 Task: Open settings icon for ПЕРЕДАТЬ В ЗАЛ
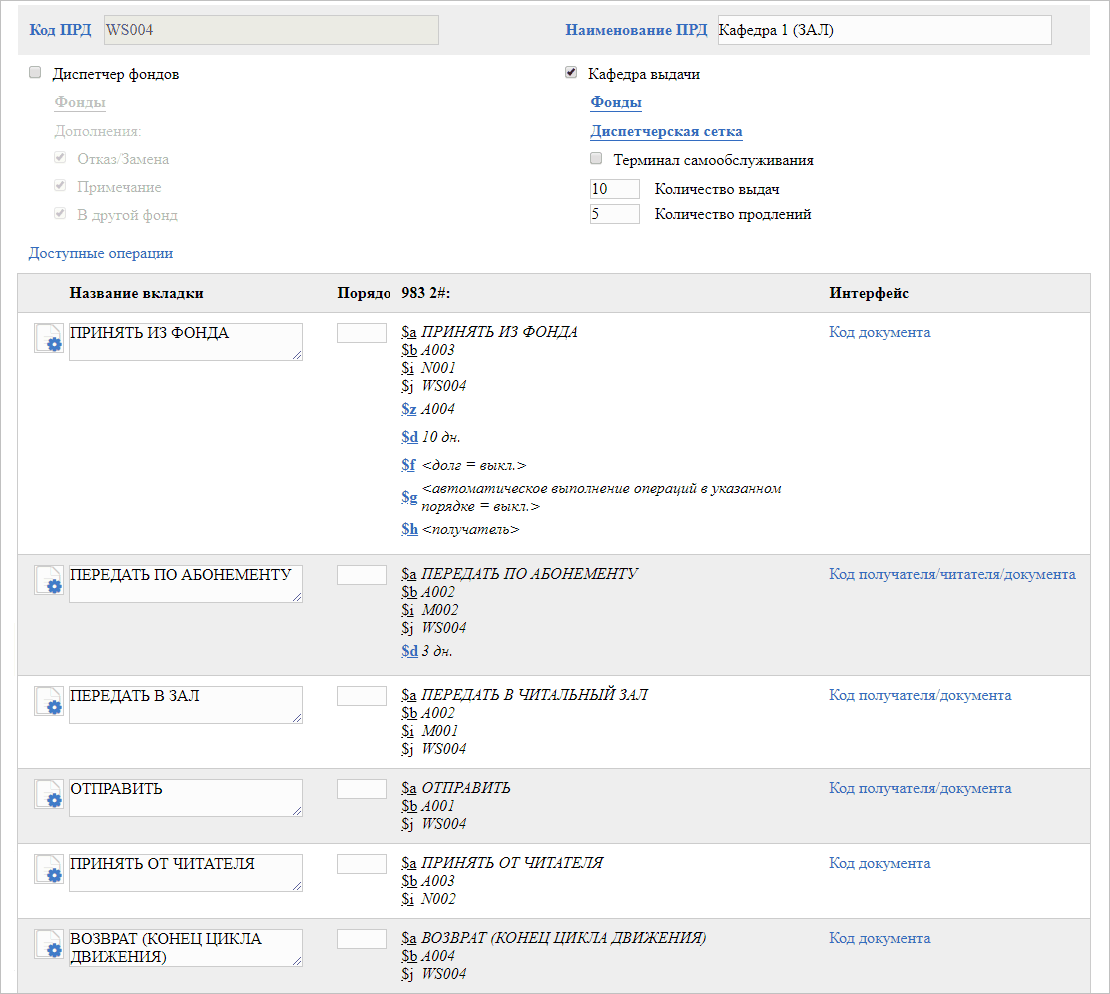49,702
